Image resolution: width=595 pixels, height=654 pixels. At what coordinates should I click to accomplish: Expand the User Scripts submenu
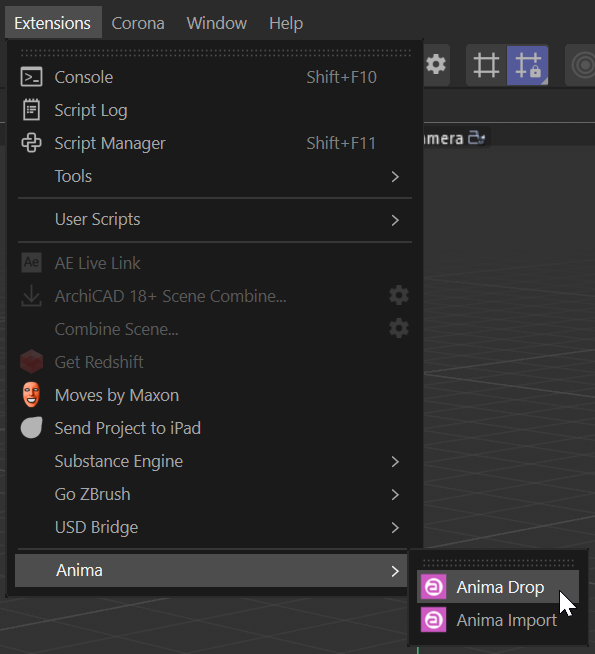pos(215,219)
